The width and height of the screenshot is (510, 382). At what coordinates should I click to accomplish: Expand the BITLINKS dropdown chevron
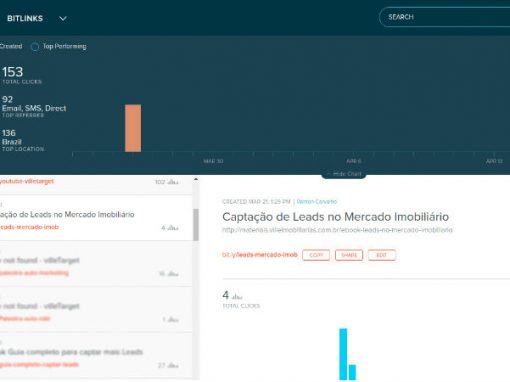[63, 19]
